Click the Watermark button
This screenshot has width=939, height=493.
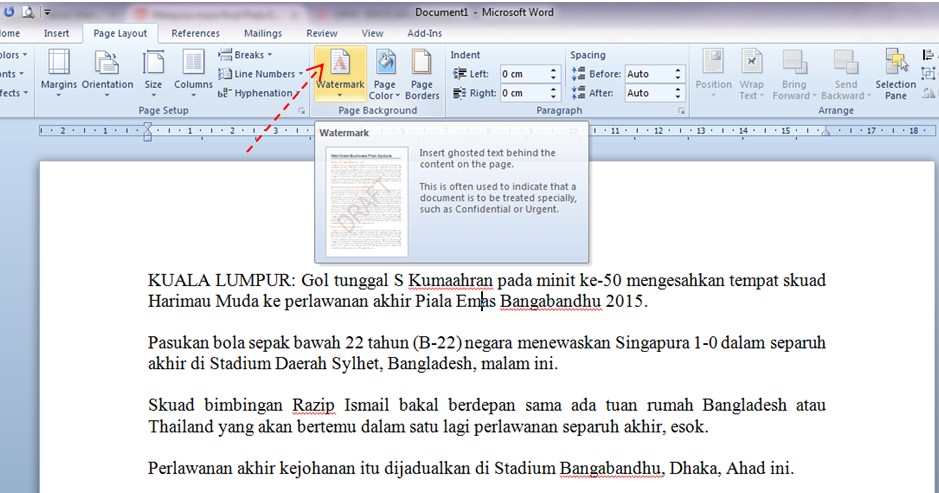pos(340,73)
